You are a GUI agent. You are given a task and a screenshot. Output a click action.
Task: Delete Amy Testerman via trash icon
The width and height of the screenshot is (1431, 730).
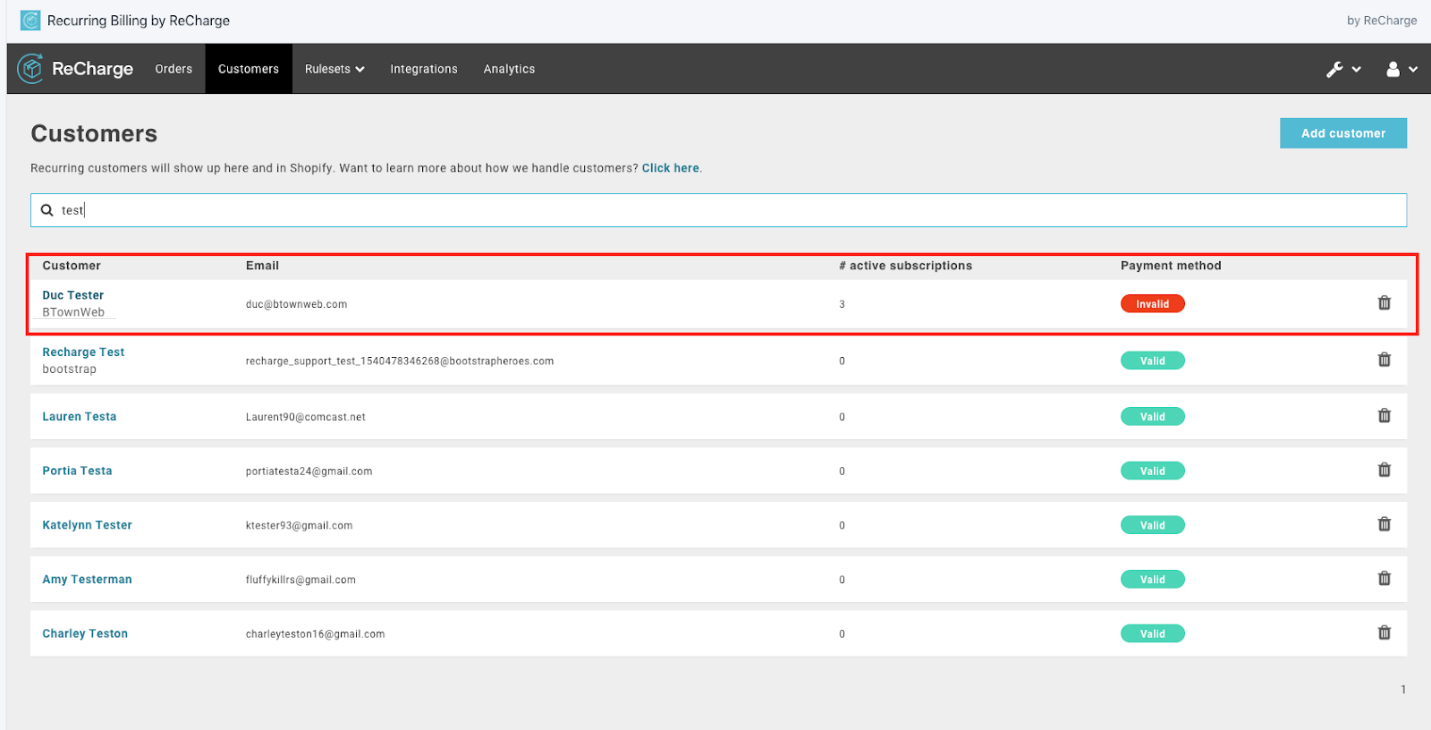tap(1384, 577)
